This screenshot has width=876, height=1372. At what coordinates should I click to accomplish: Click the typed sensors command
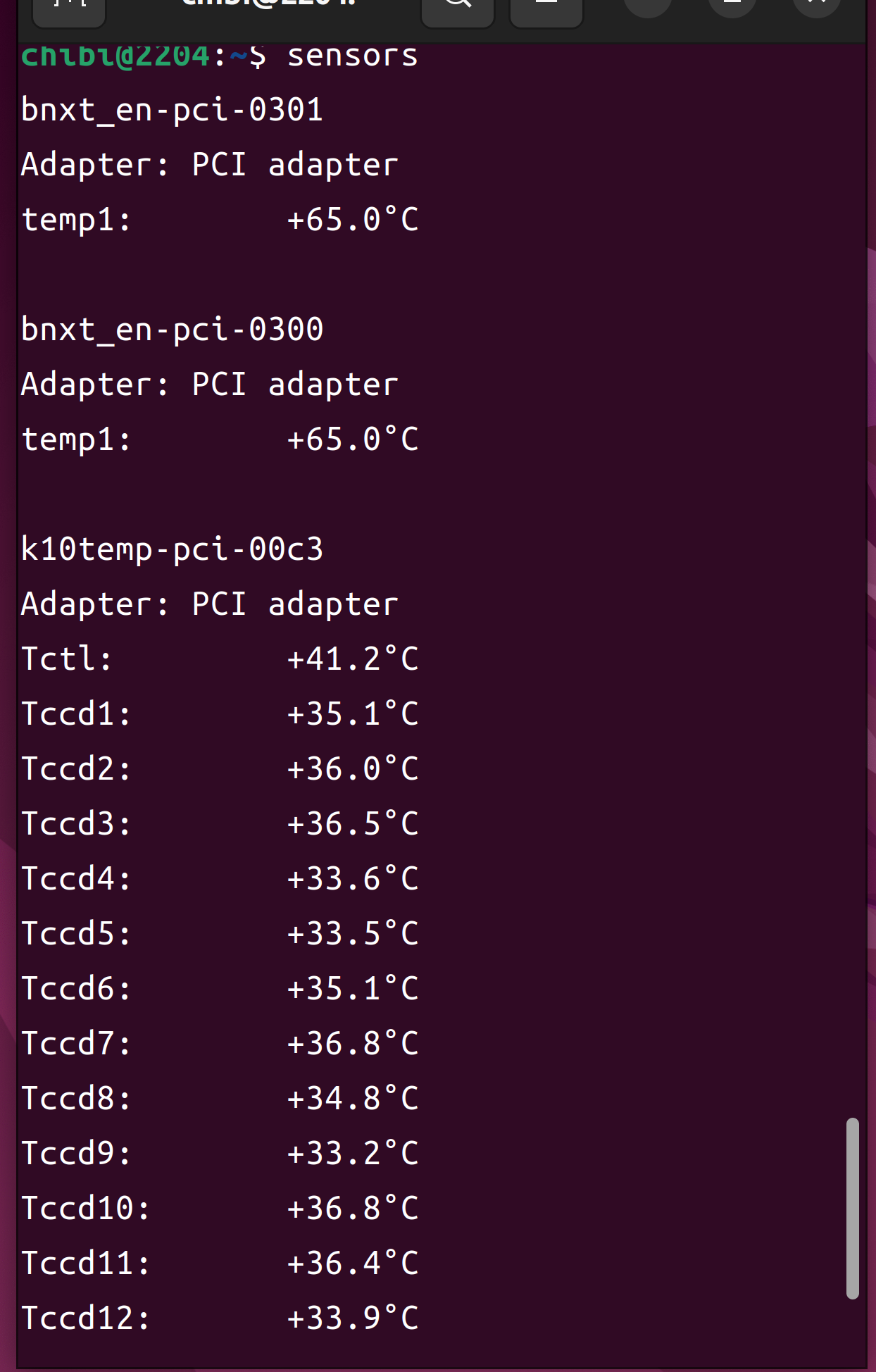click(x=352, y=56)
